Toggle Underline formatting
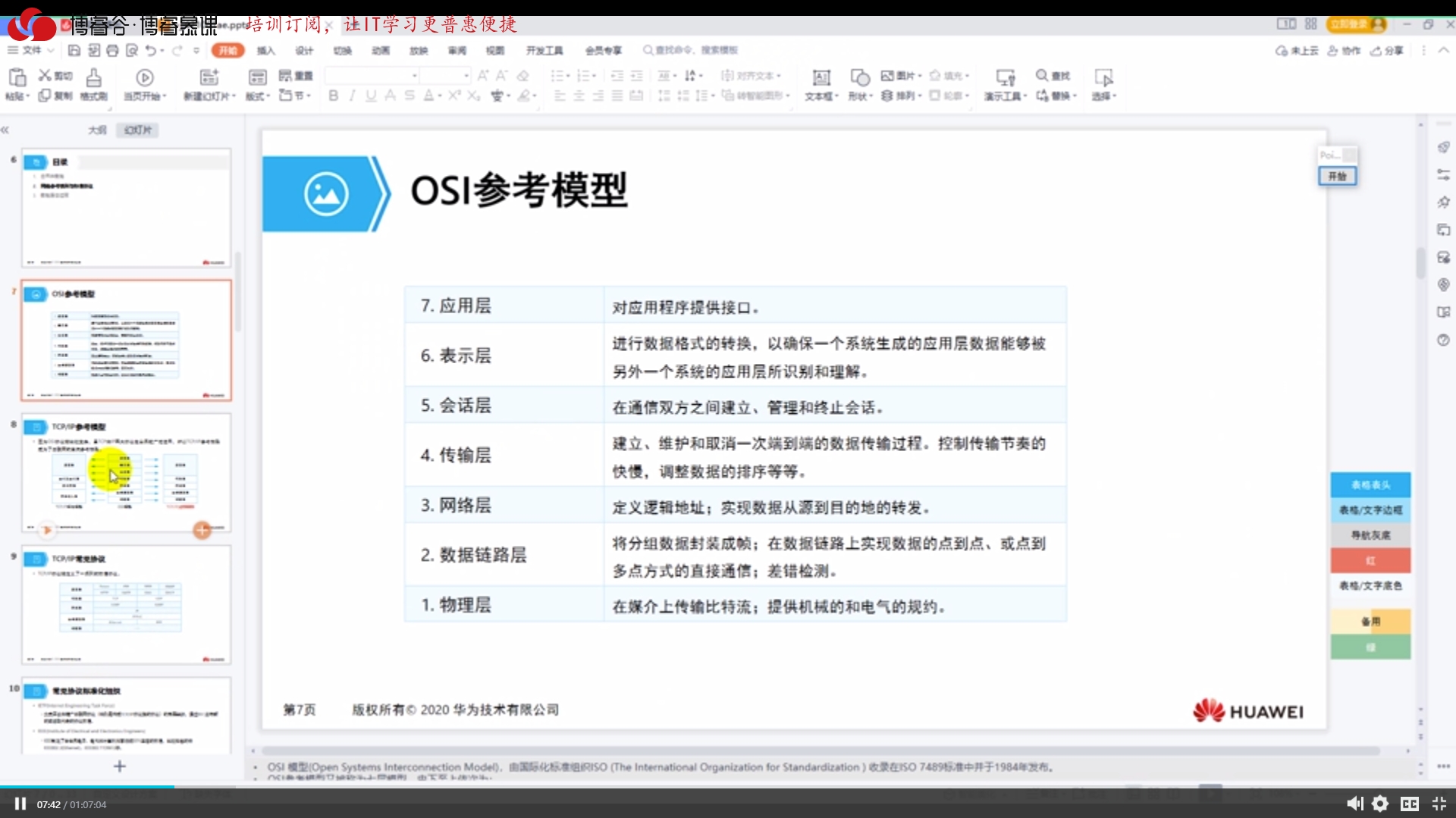This screenshot has width=1456, height=818. point(371,96)
